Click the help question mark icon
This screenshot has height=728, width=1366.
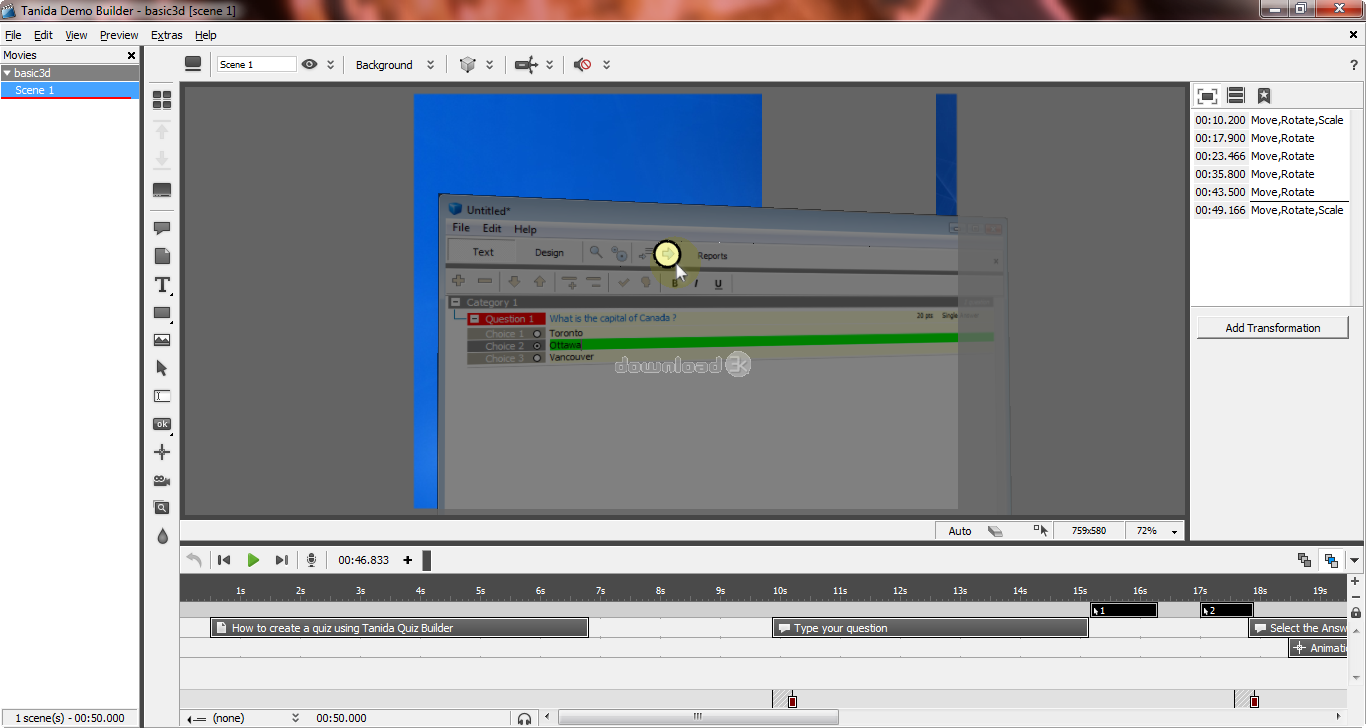pyautogui.click(x=1354, y=65)
